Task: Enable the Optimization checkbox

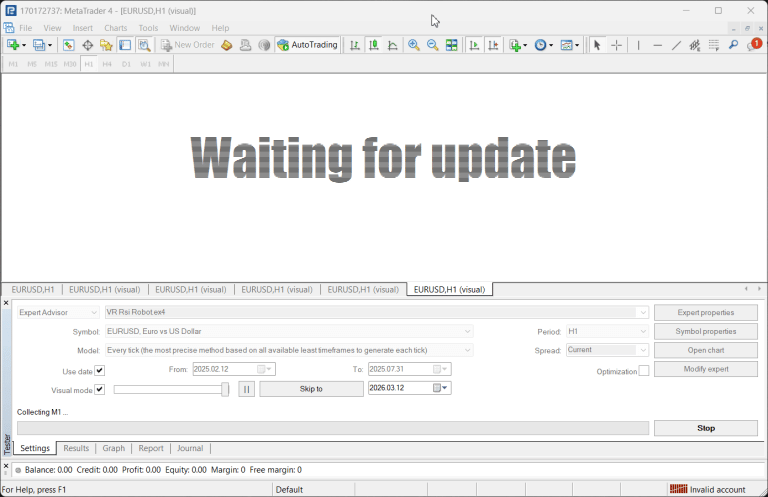Action: pyautogui.click(x=644, y=371)
